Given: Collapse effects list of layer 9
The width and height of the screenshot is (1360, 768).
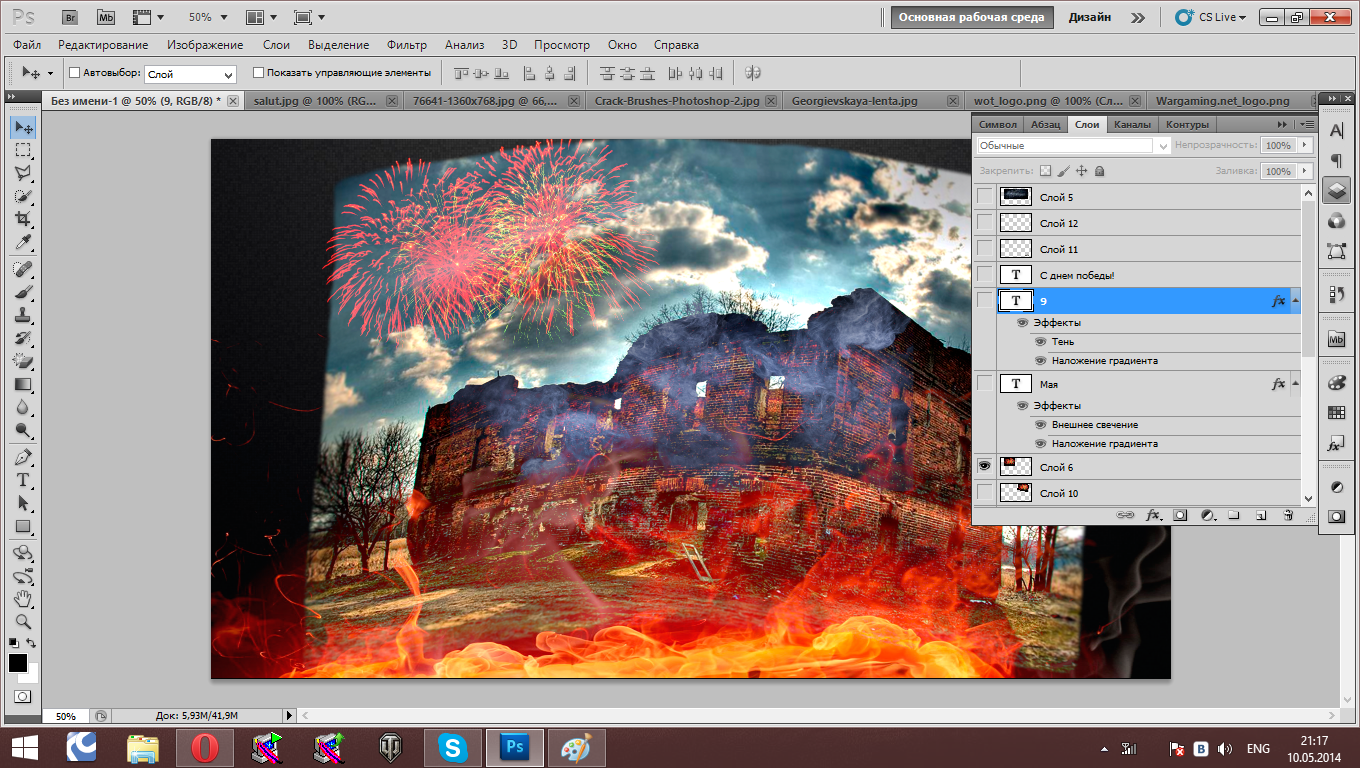Looking at the screenshot, I should point(1296,301).
